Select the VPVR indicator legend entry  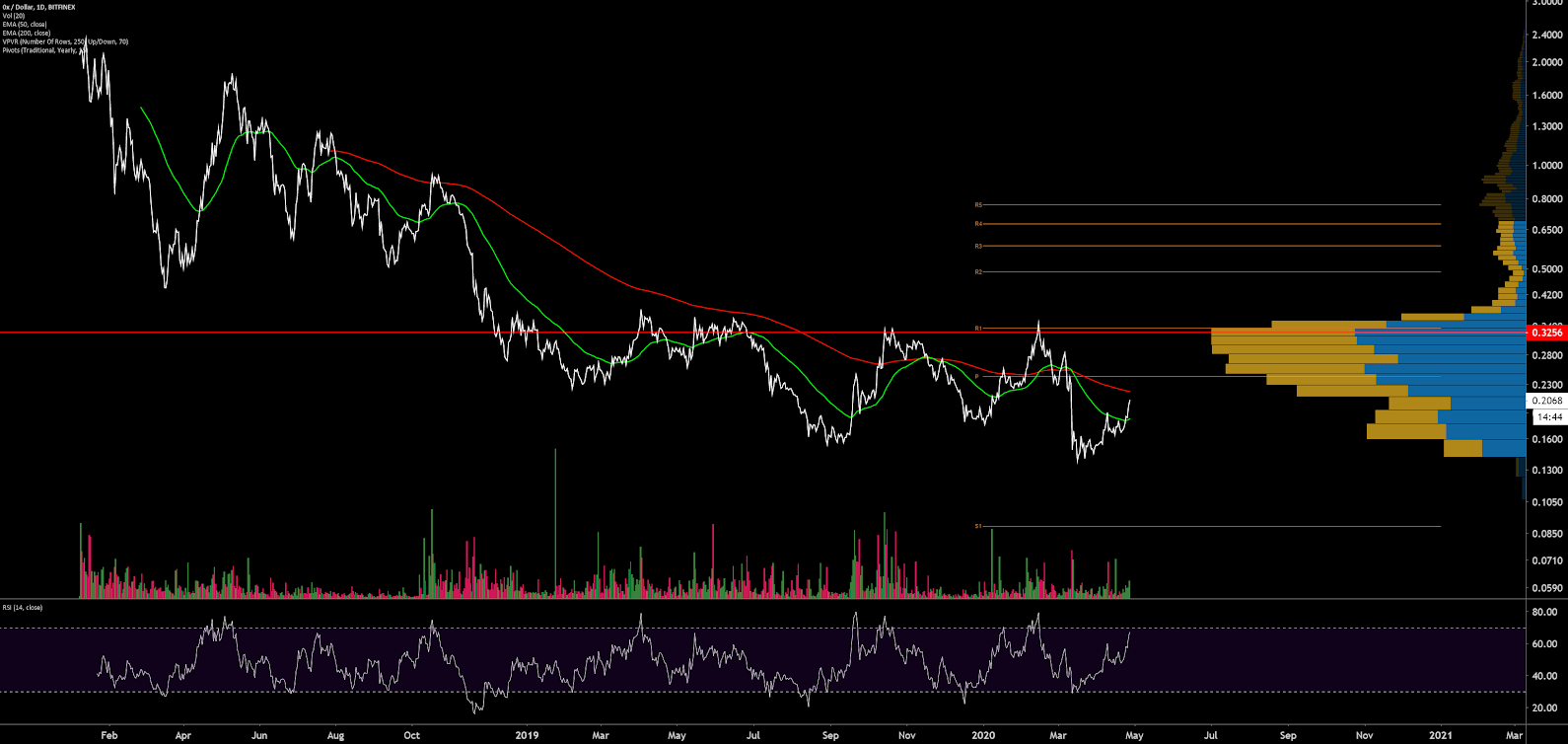(65, 41)
